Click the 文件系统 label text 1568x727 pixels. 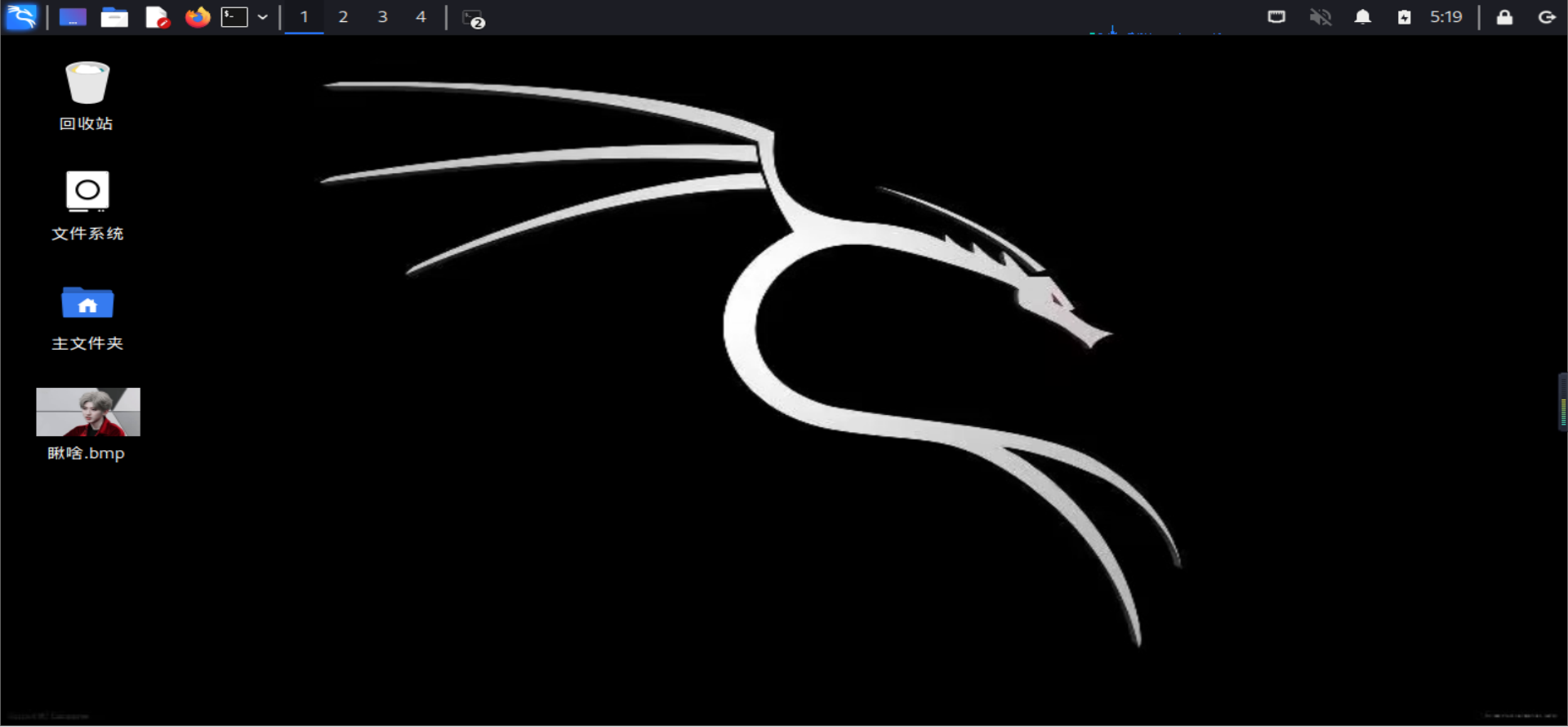(x=87, y=234)
